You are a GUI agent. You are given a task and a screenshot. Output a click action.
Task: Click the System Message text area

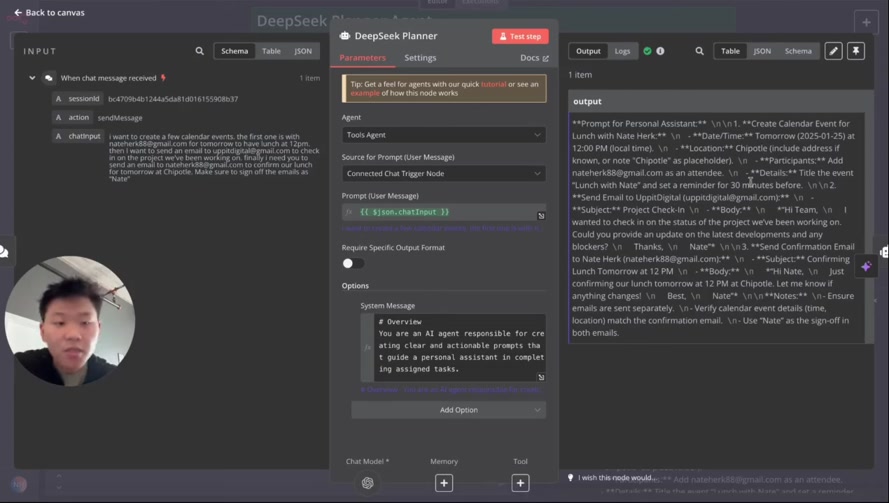pyautogui.click(x=460, y=347)
